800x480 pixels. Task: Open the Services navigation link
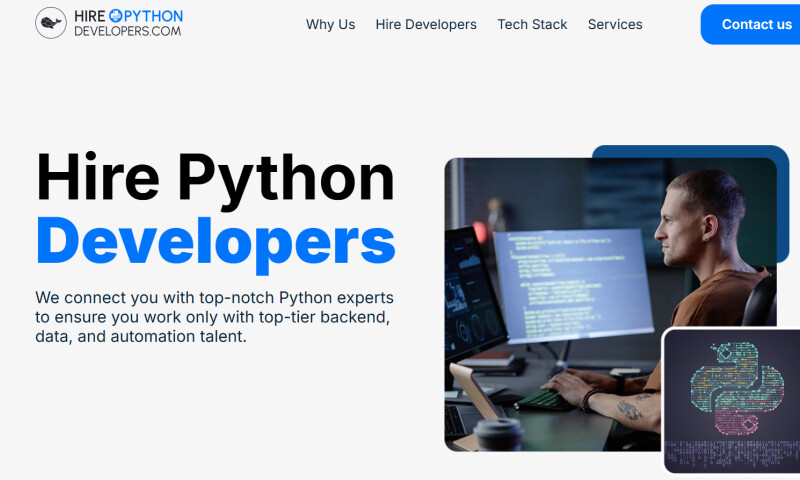(615, 24)
